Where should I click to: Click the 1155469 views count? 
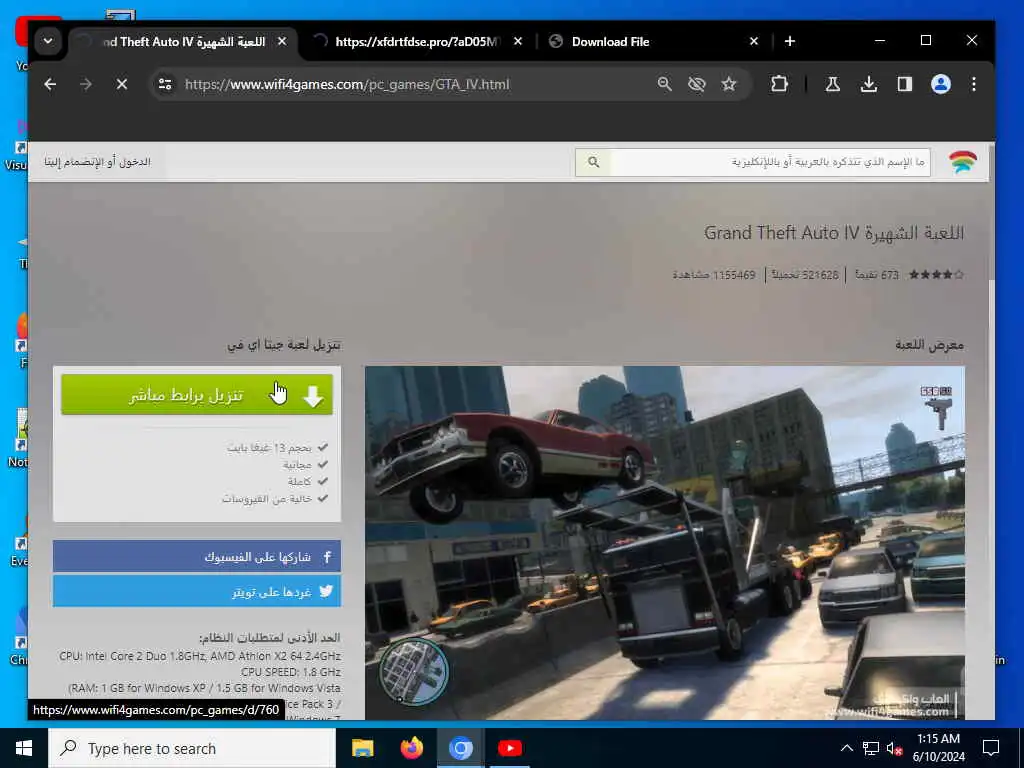pyautogui.click(x=714, y=275)
